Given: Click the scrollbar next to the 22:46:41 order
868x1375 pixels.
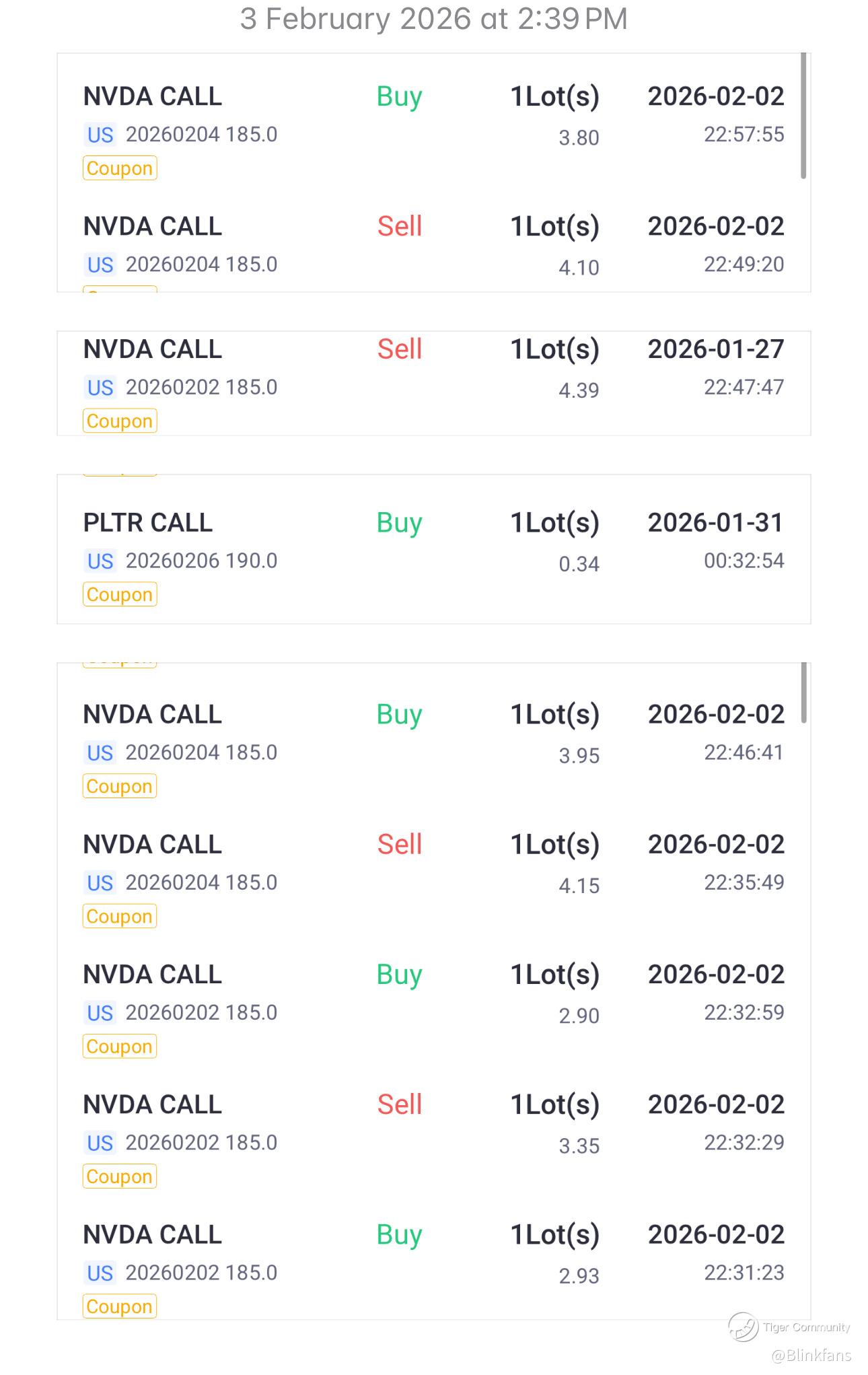Looking at the screenshot, I should (803, 693).
